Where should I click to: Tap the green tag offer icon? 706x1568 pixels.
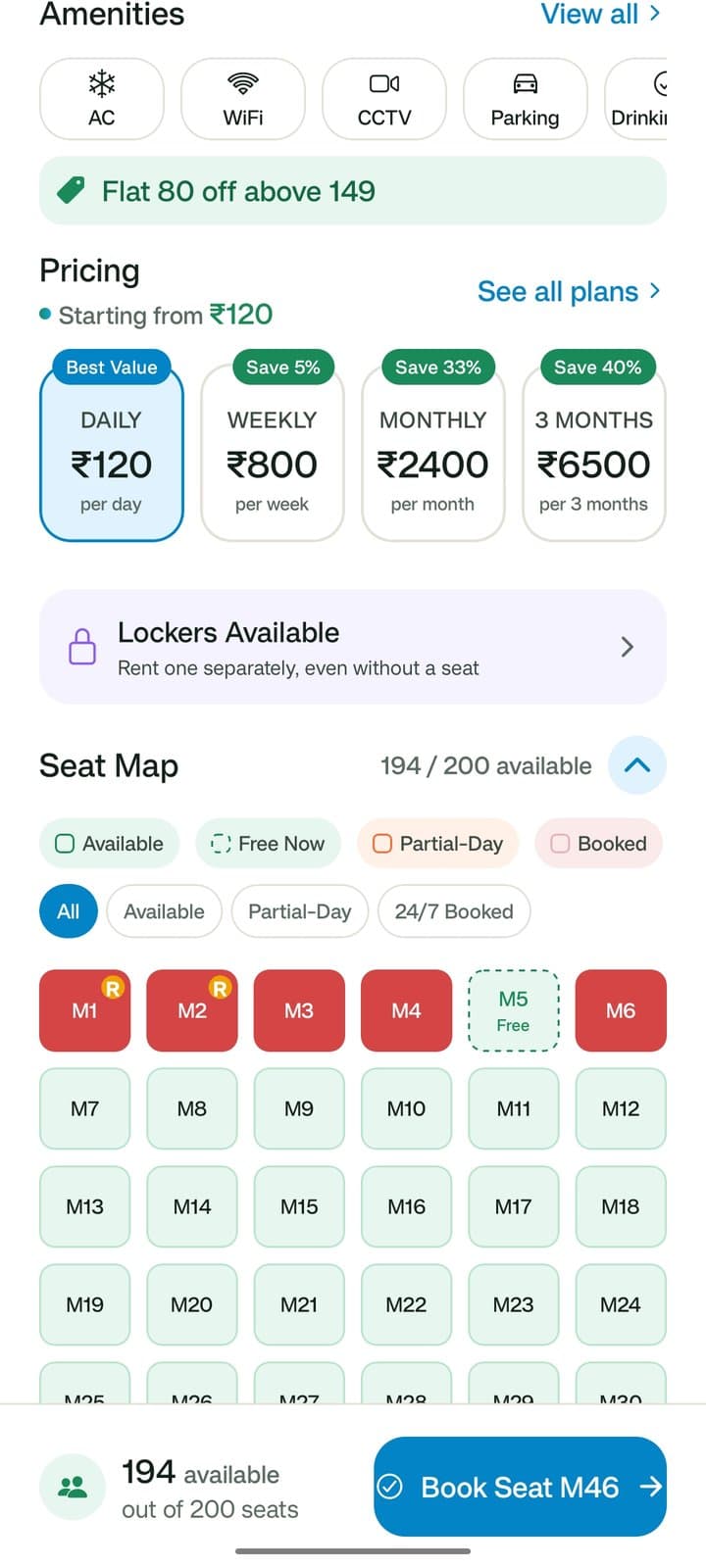71,190
